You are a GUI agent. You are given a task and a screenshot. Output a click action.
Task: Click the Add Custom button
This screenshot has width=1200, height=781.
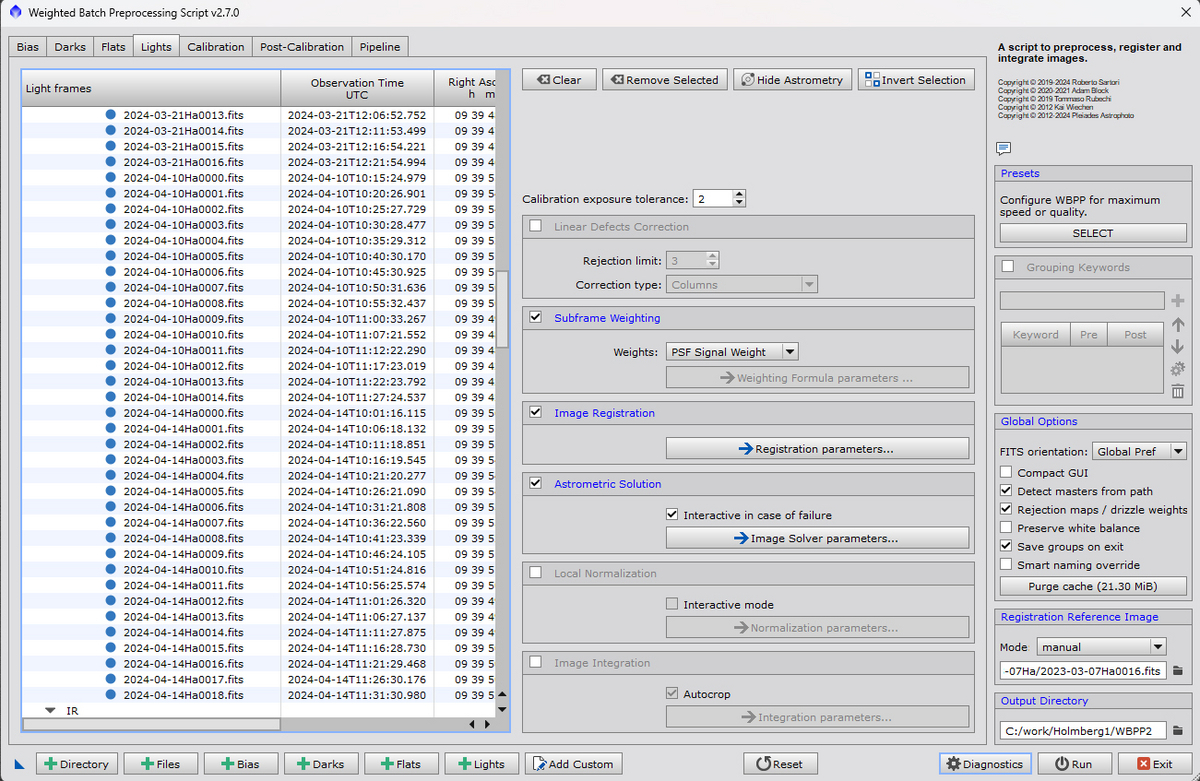pyautogui.click(x=573, y=764)
